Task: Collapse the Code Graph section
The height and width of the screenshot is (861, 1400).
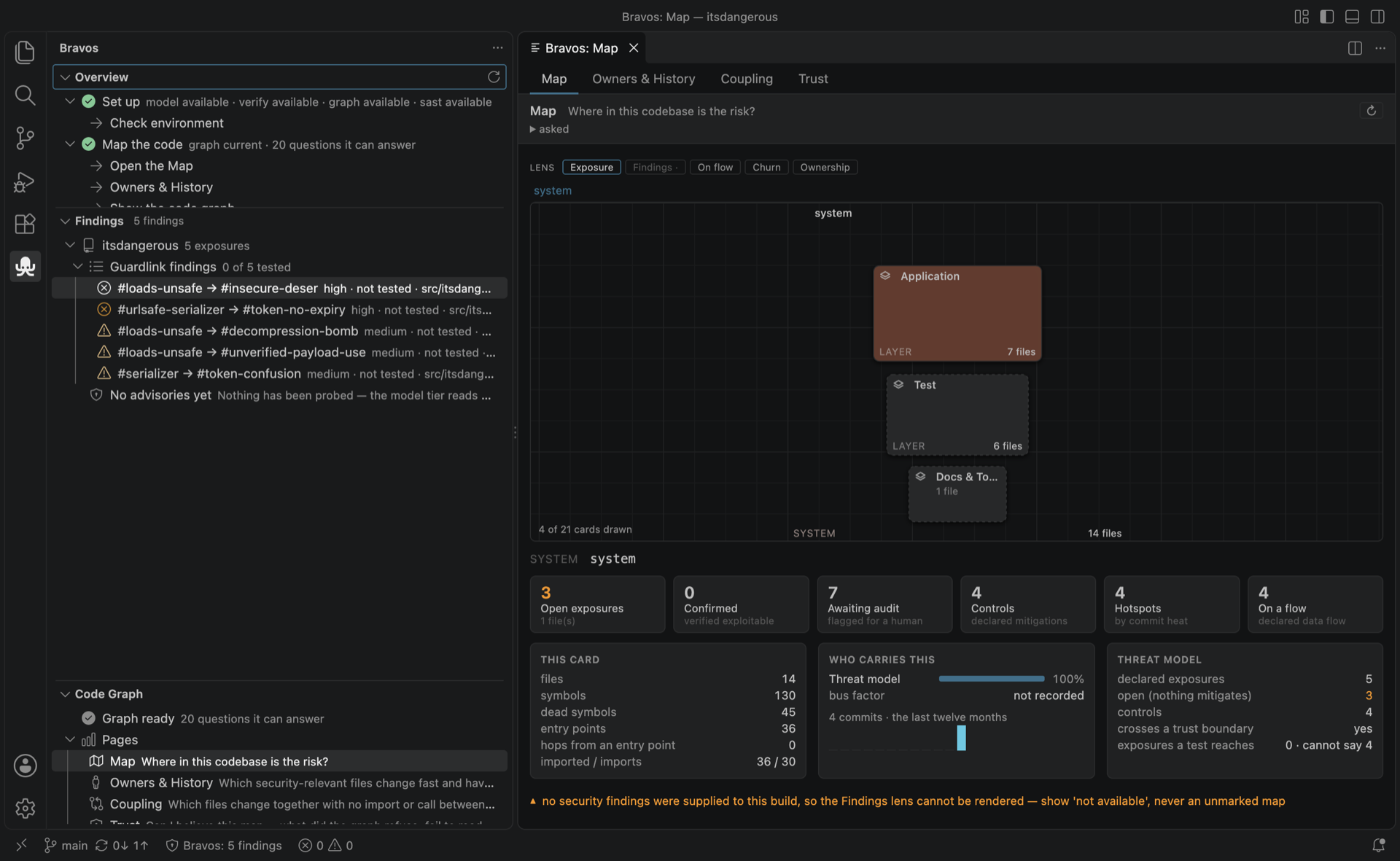Action: 65,694
